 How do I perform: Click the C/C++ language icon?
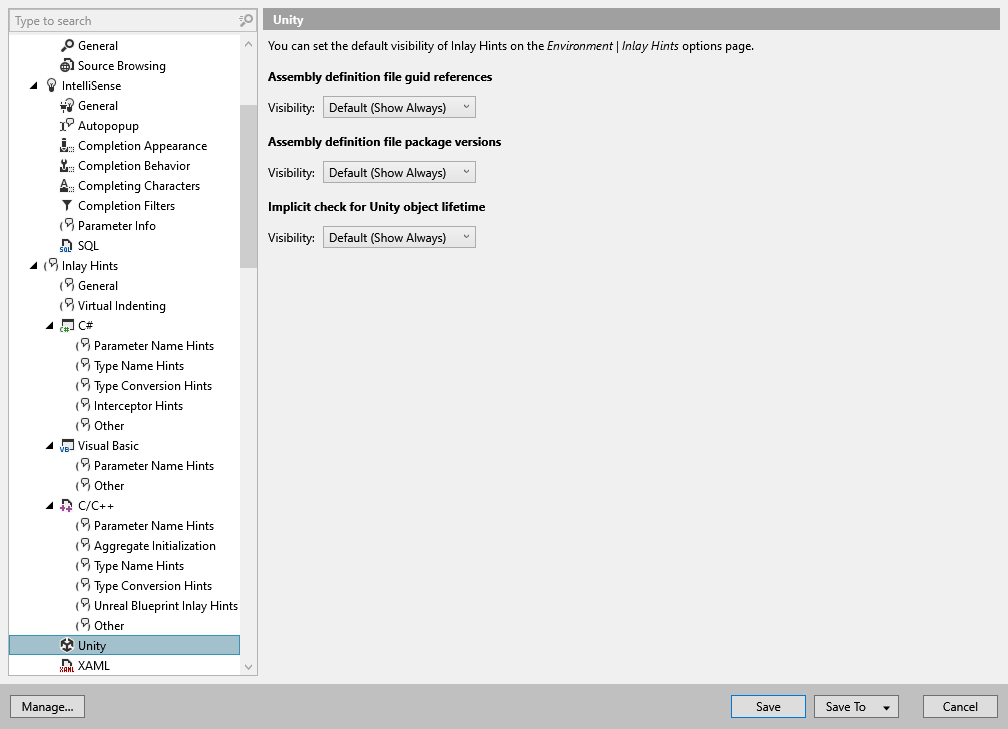[66, 505]
